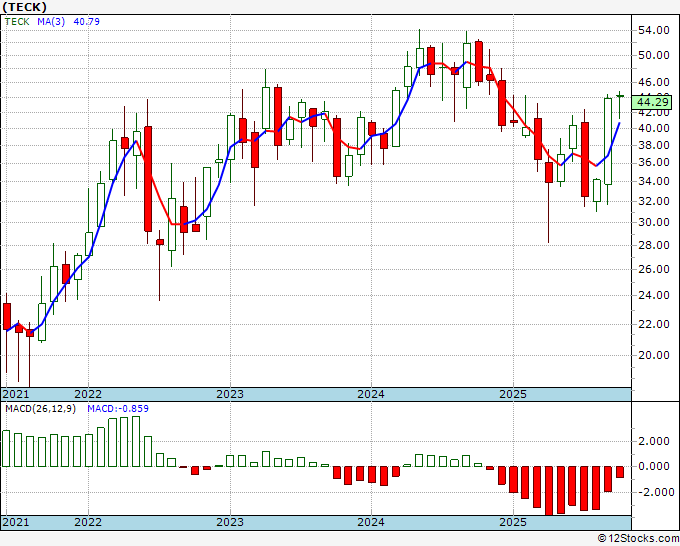Click the 2.000 MACD axis label

click(654, 441)
